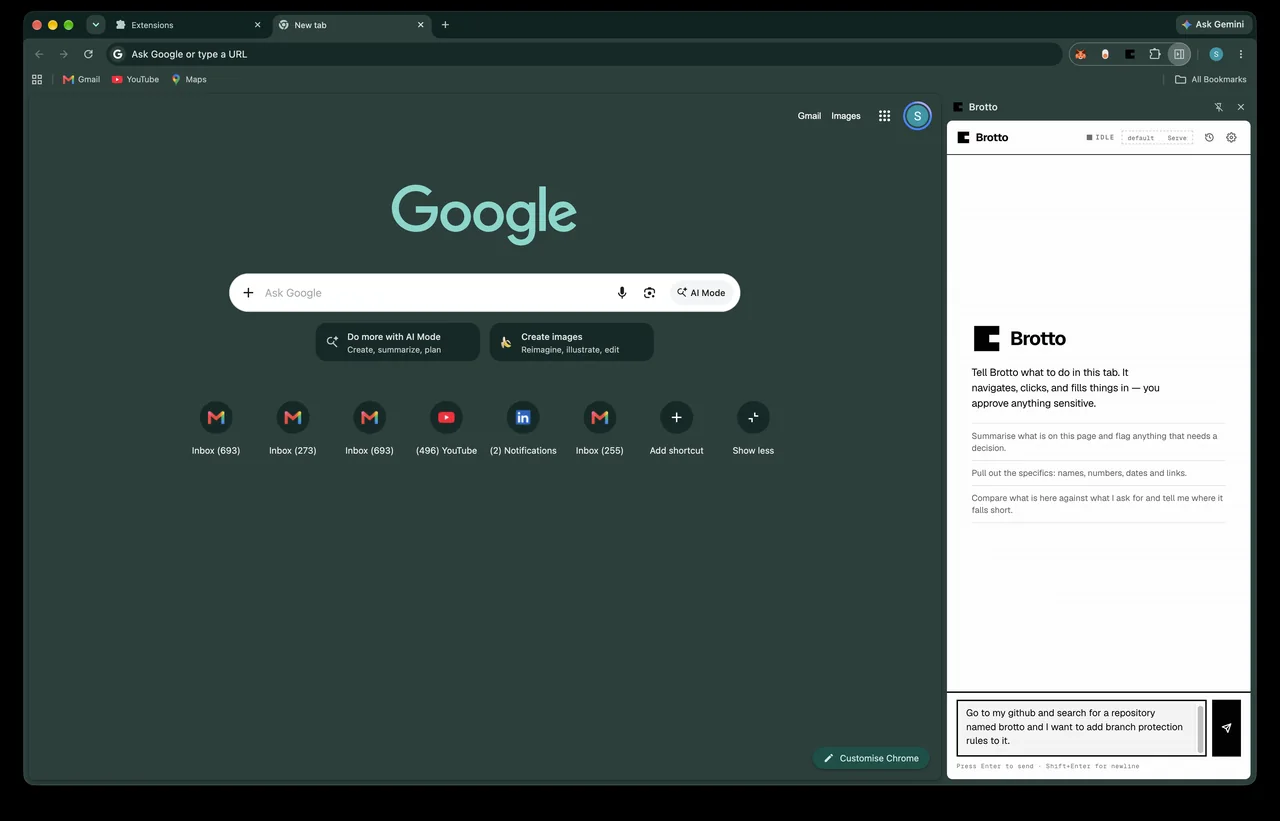Switch to the Extensions tab
Viewport: 1280px width, 821px height.
pyautogui.click(x=188, y=25)
